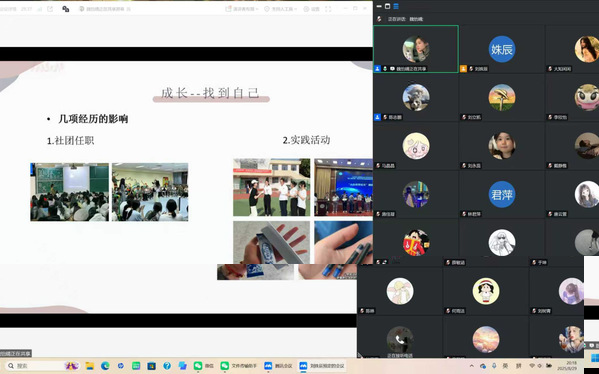Open the clock and date in taskbar
Screen dimensions: 599x374
[571, 366]
